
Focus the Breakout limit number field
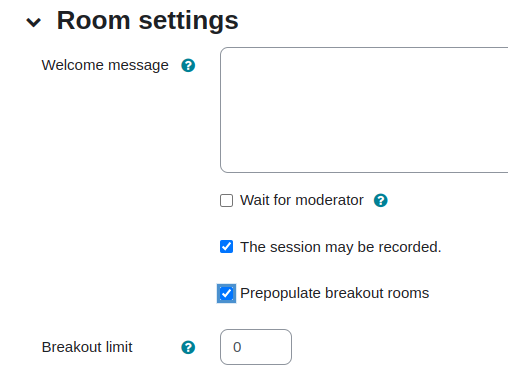pos(256,347)
